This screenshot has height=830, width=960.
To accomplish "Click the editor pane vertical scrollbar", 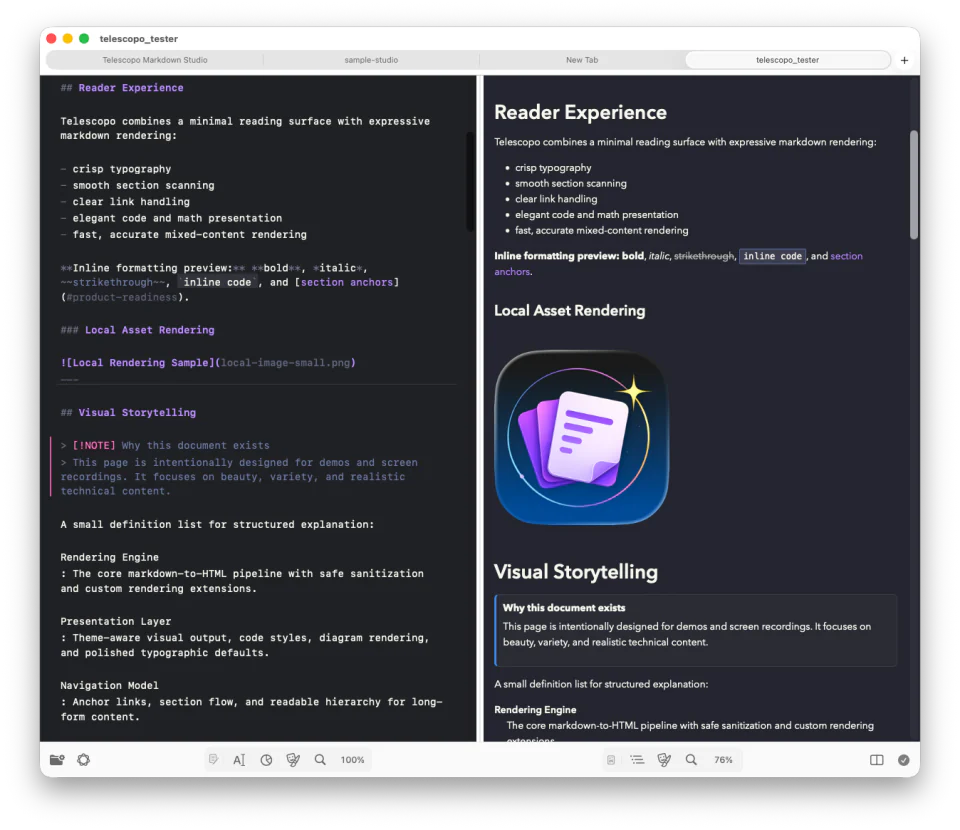I will click(x=470, y=181).
